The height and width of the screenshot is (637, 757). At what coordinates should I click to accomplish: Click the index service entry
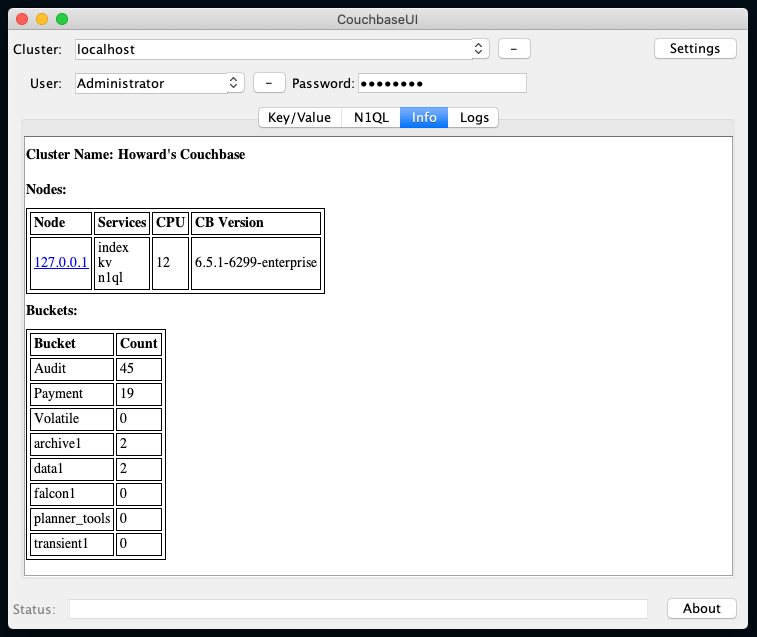click(x=113, y=247)
